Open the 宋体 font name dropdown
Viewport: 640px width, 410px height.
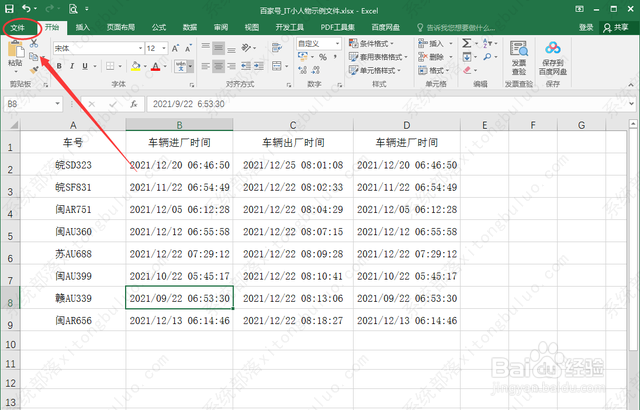pyautogui.click(x=140, y=48)
